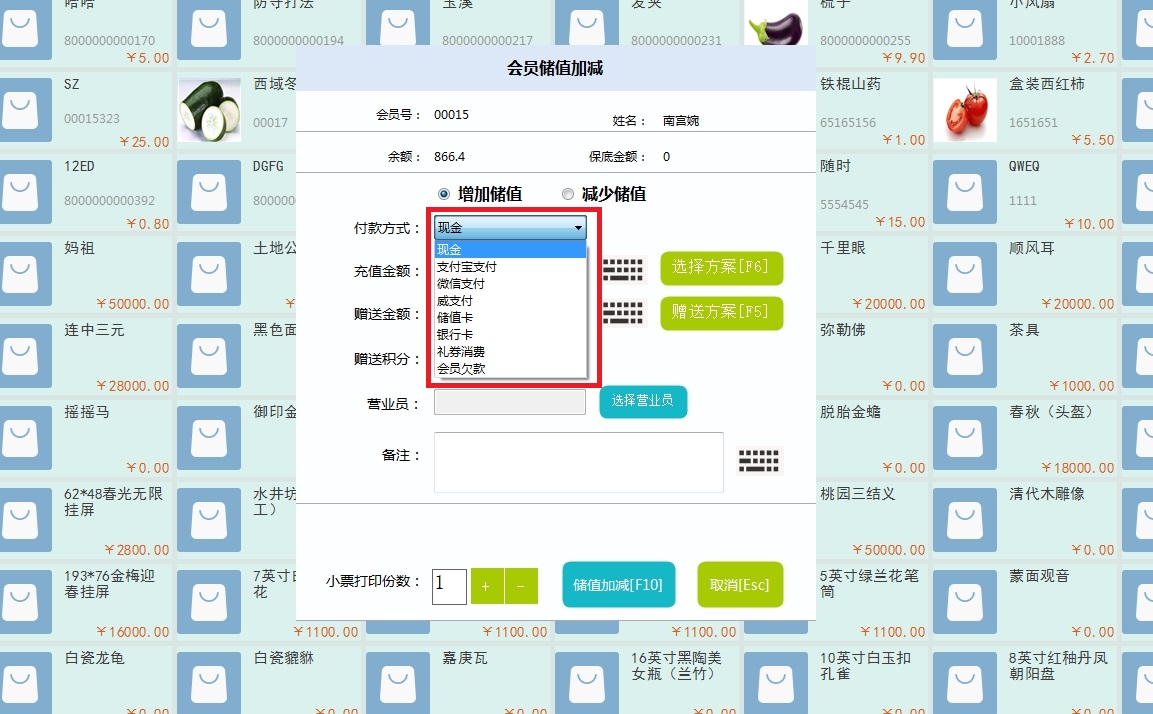Choose 支付宝支付 from the payment list
The width and height of the screenshot is (1153, 714).
point(467,267)
